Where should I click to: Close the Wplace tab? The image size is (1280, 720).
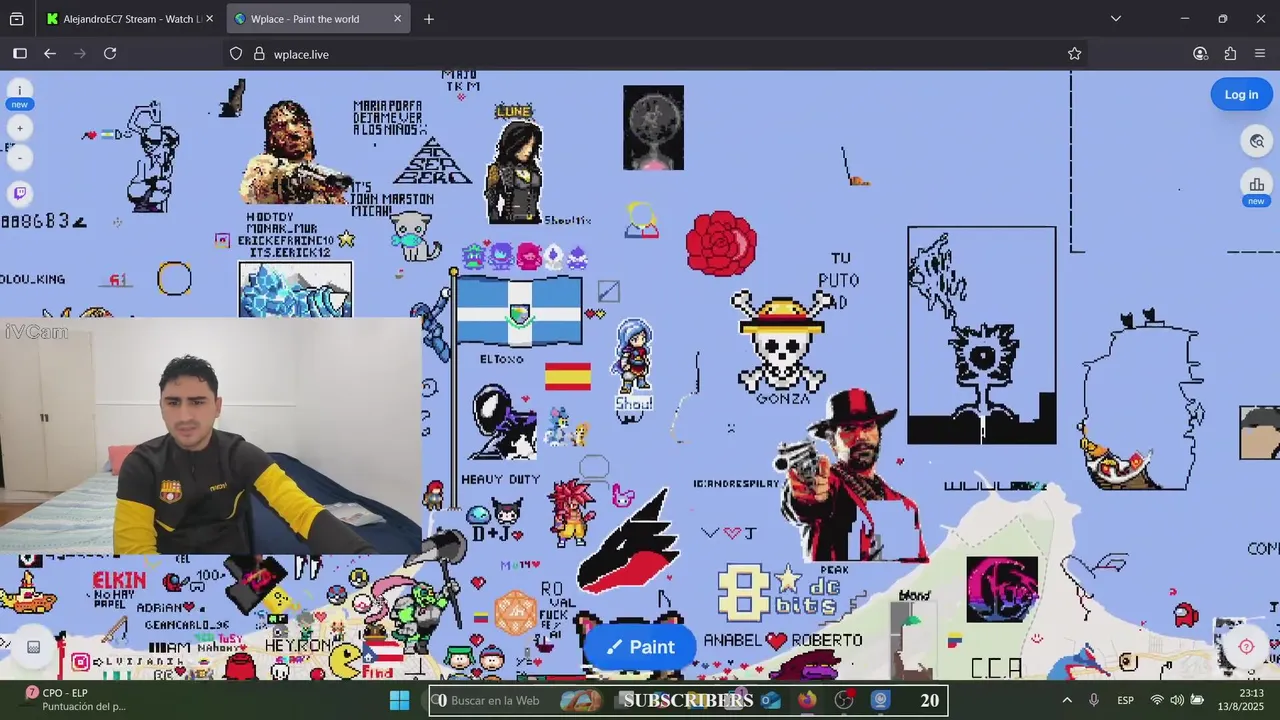click(397, 19)
